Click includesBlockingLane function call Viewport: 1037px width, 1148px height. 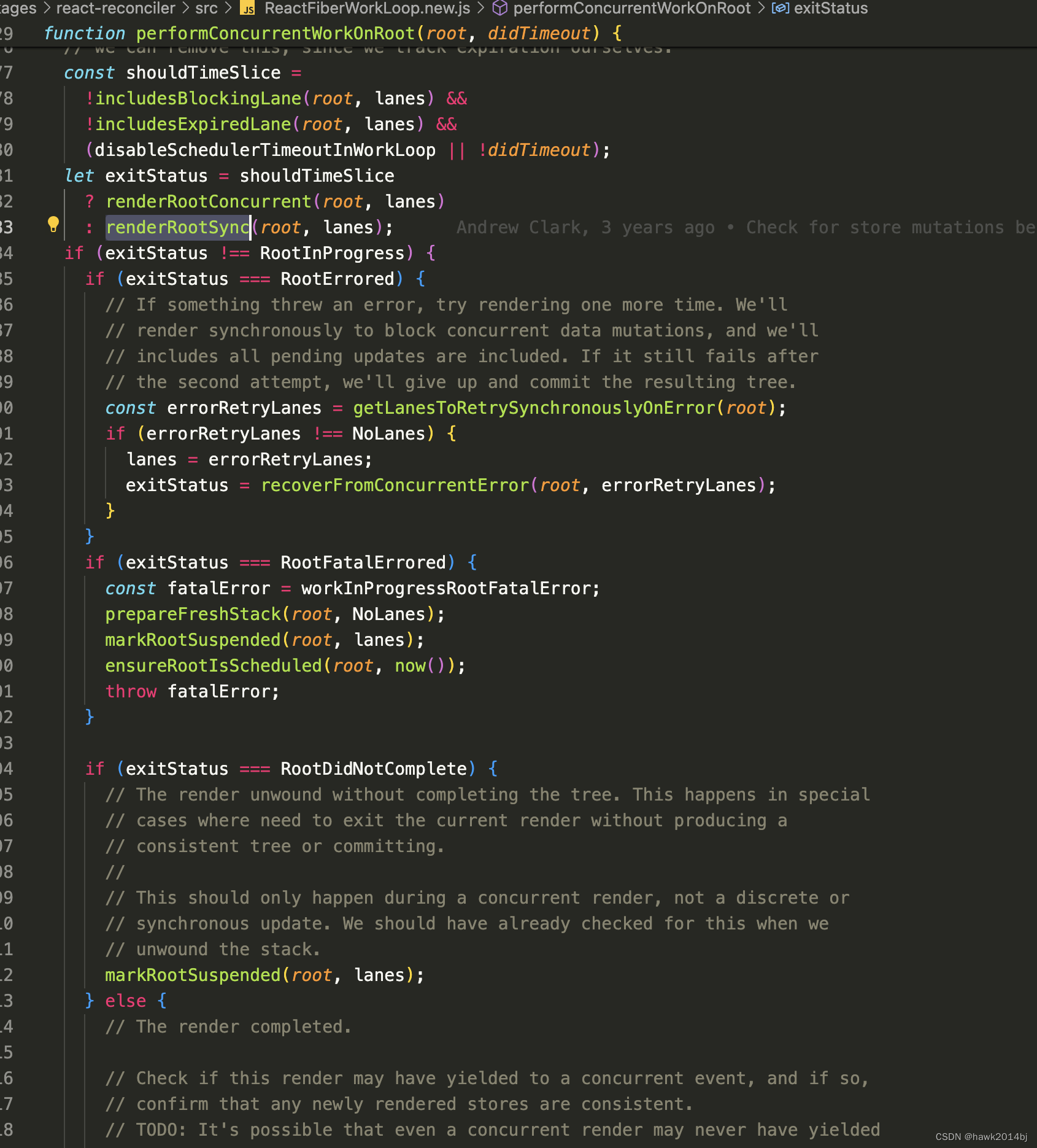tap(198, 98)
